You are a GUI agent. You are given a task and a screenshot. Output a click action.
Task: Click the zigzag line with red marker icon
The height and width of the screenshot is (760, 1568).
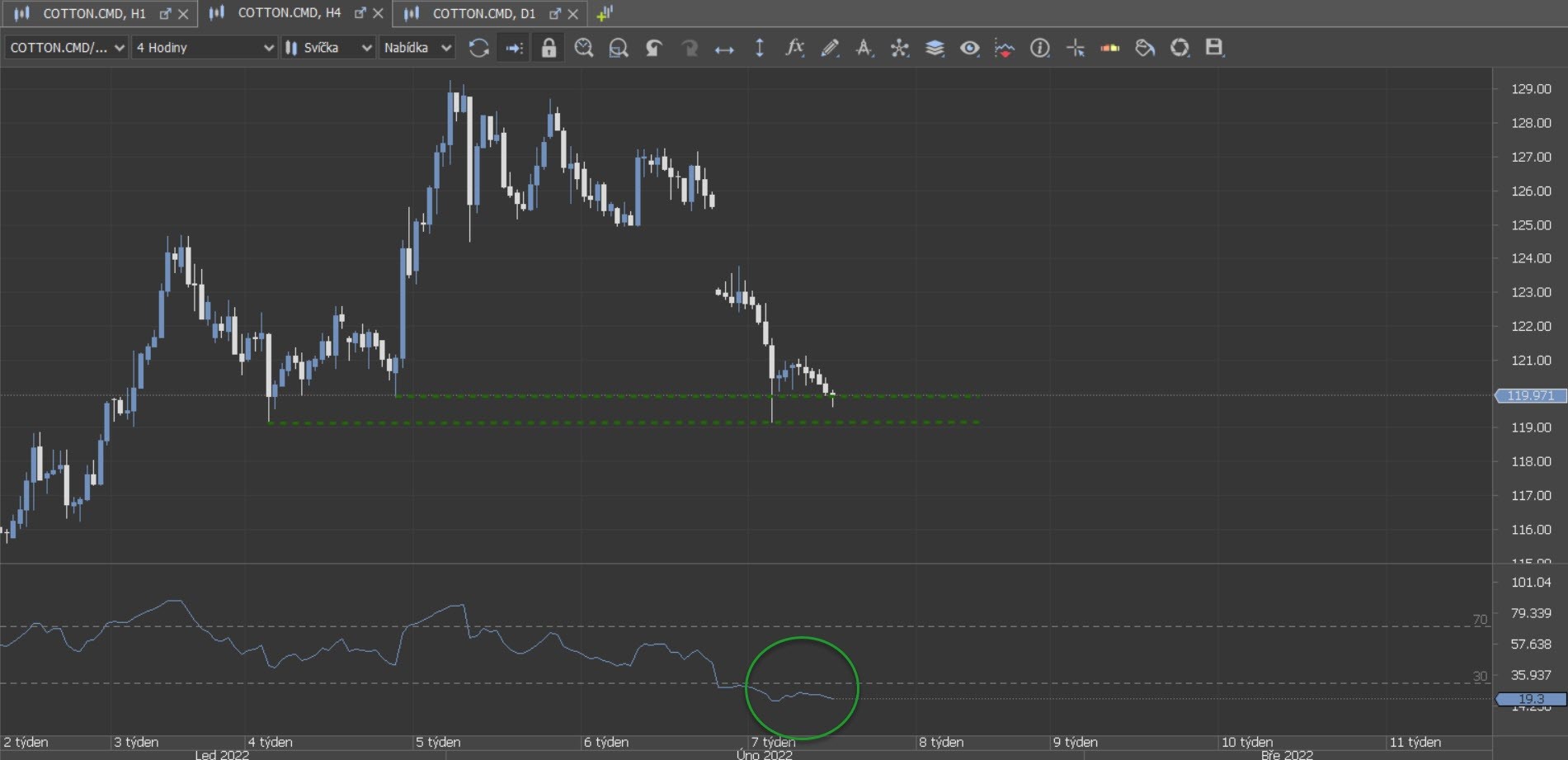click(1005, 48)
